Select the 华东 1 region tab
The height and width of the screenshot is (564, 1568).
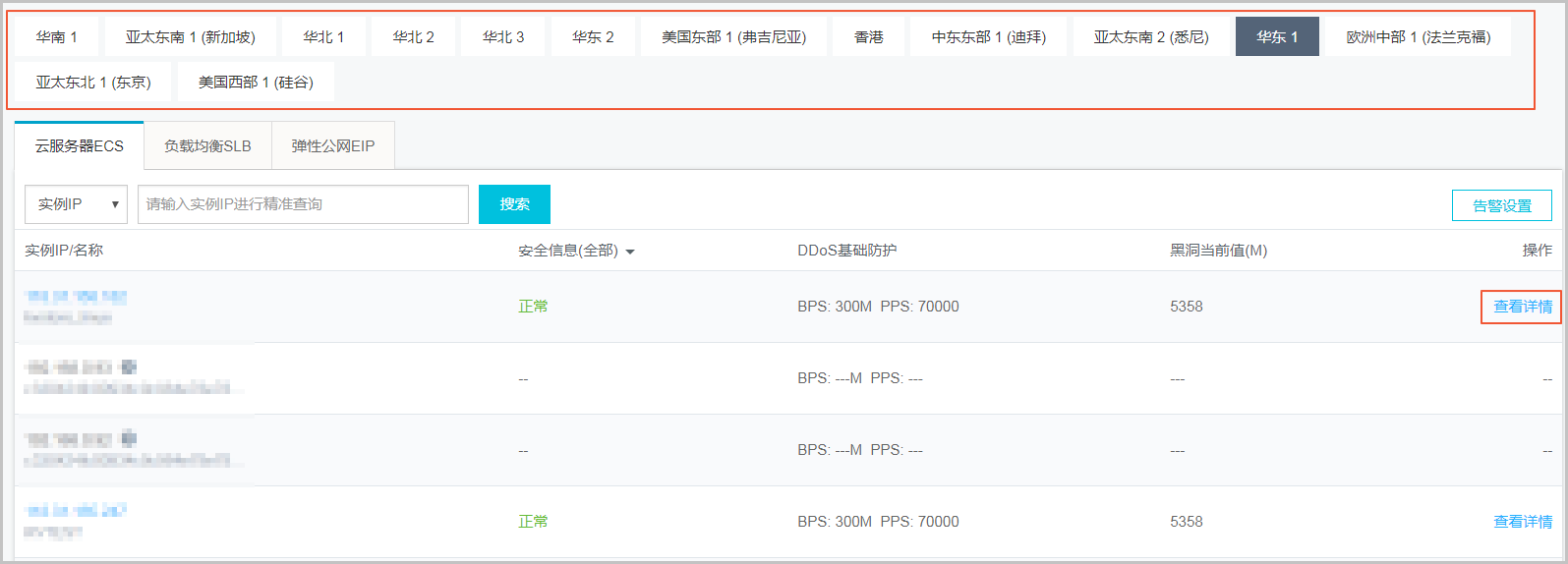[x=1276, y=37]
